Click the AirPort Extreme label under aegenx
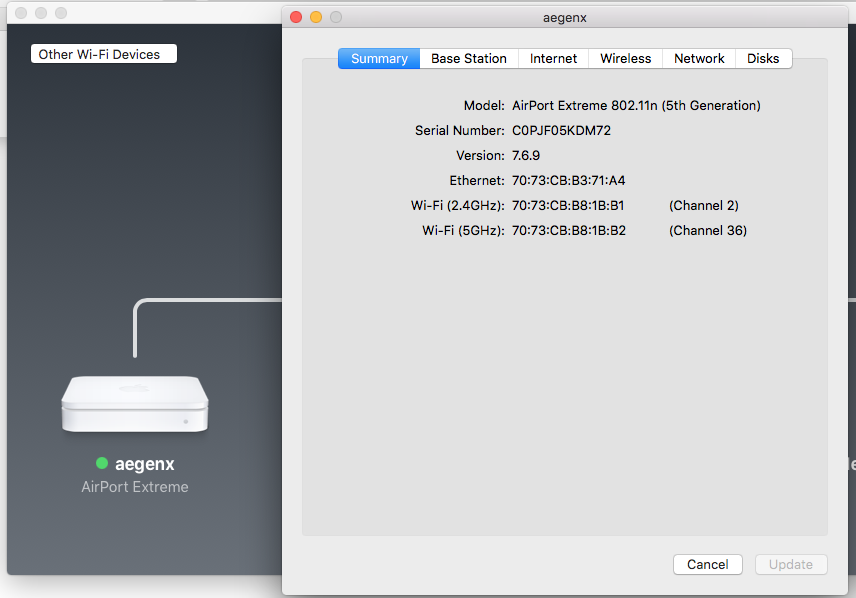Image resolution: width=856 pixels, height=598 pixels. coord(135,487)
